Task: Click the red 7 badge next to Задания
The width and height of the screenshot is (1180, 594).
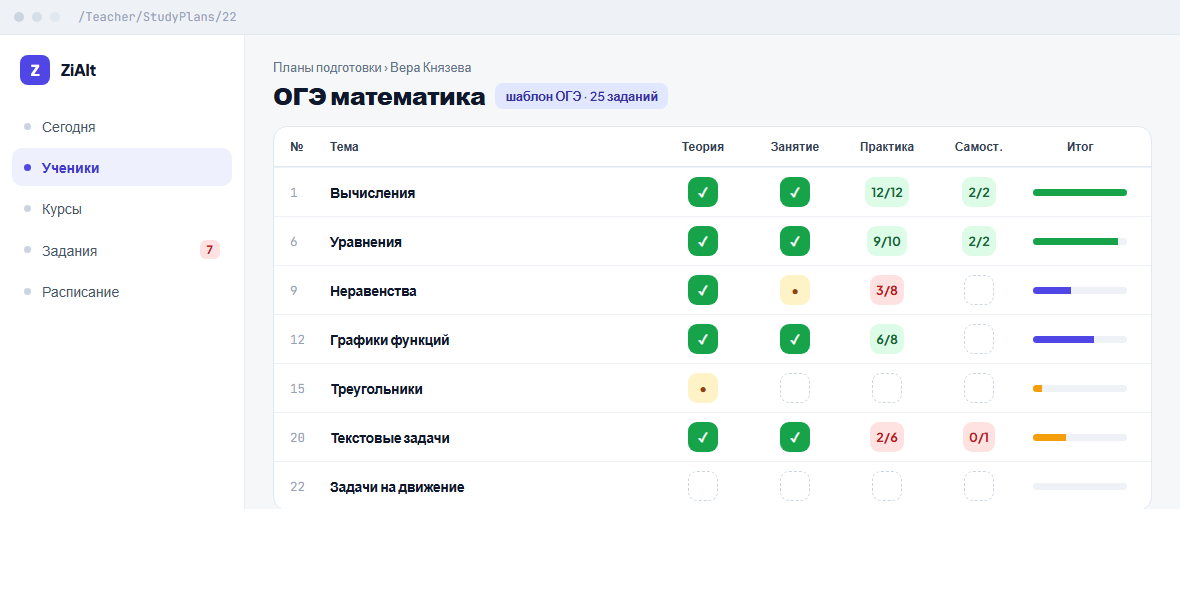Action: click(x=210, y=250)
